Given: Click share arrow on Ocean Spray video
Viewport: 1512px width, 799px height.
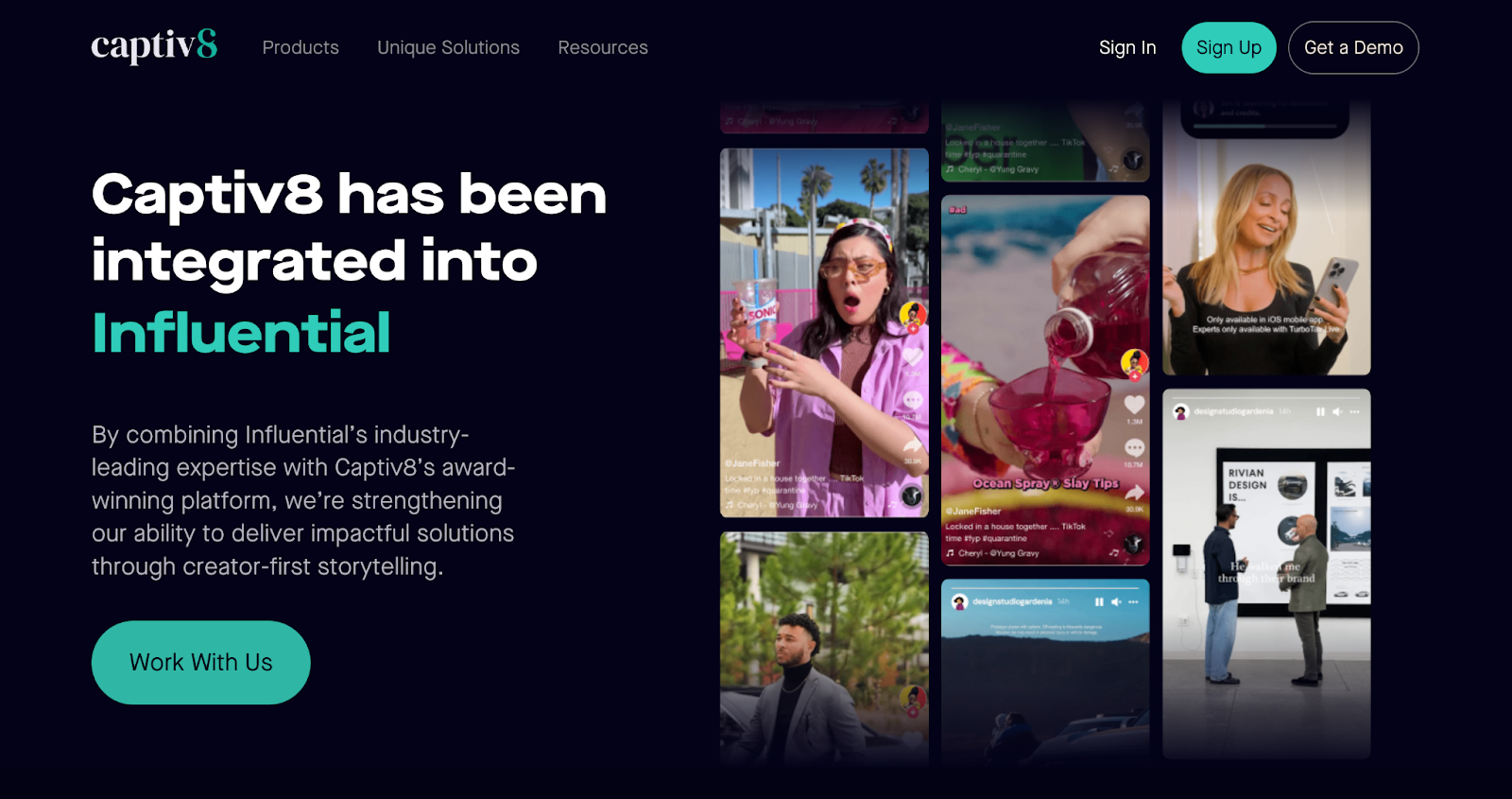Looking at the screenshot, I should (1134, 492).
